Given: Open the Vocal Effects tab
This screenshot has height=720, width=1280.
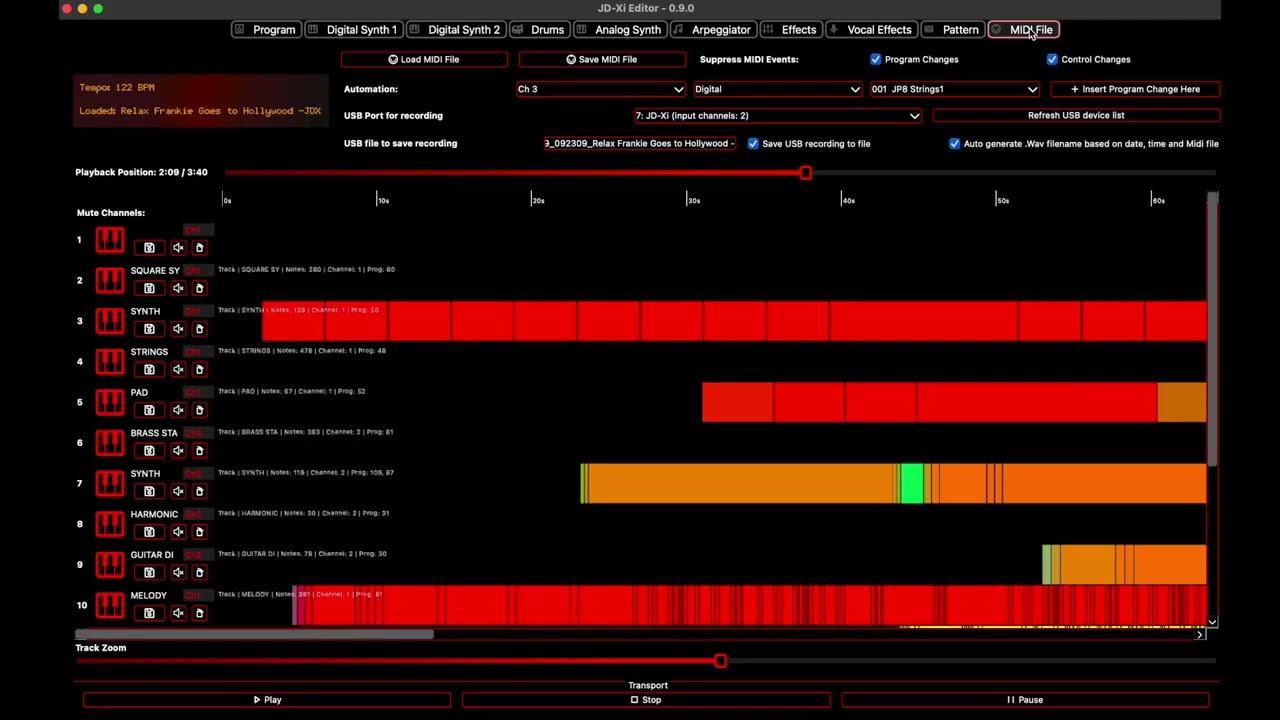Looking at the screenshot, I should [871, 30].
